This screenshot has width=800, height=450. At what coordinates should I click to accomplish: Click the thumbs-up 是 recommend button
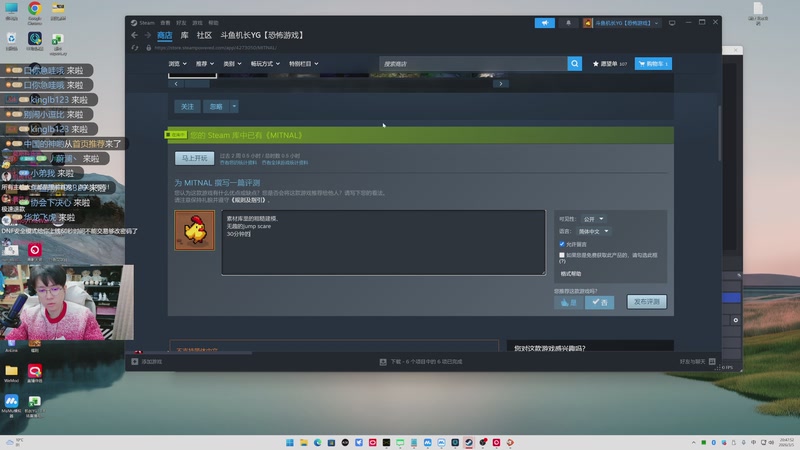click(568, 303)
